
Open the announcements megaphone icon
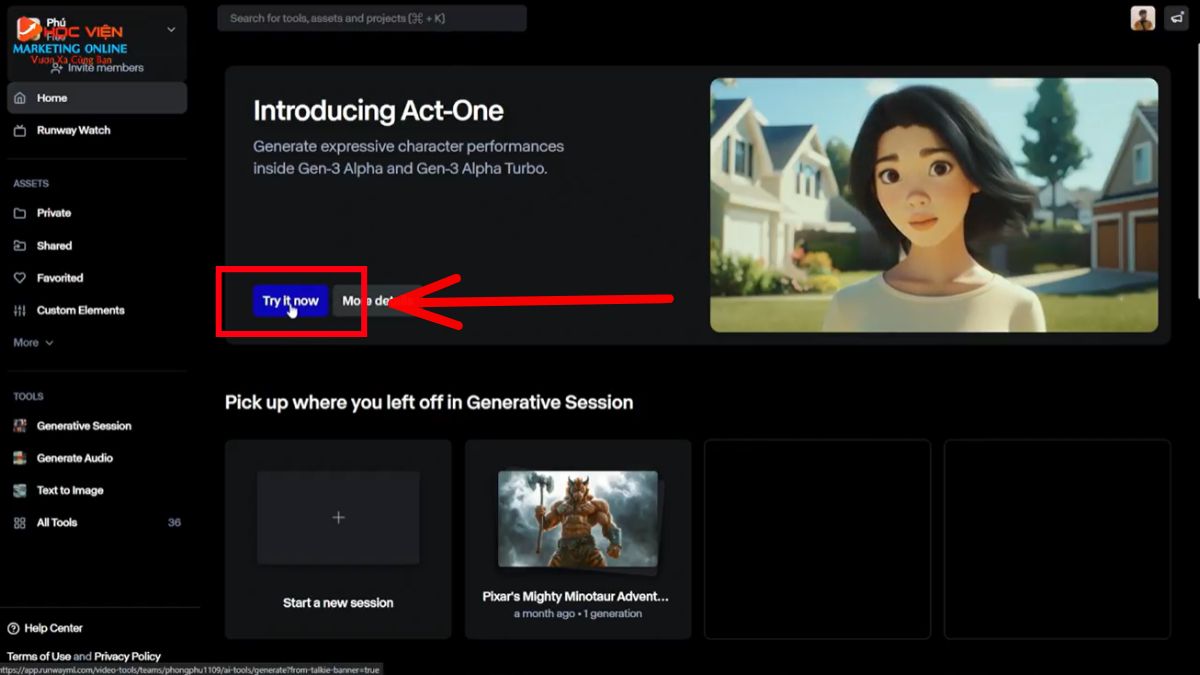1176,18
